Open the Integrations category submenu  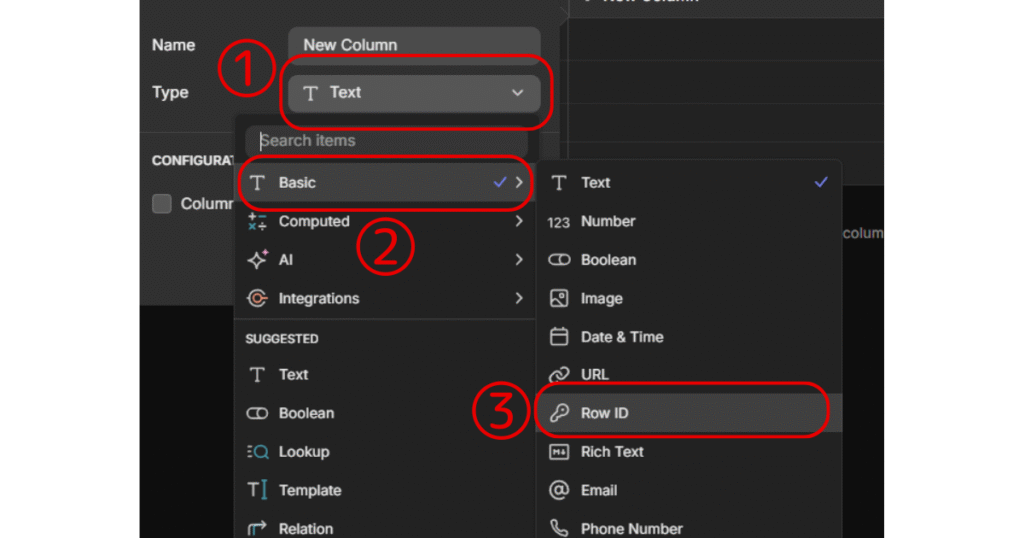click(x=385, y=298)
